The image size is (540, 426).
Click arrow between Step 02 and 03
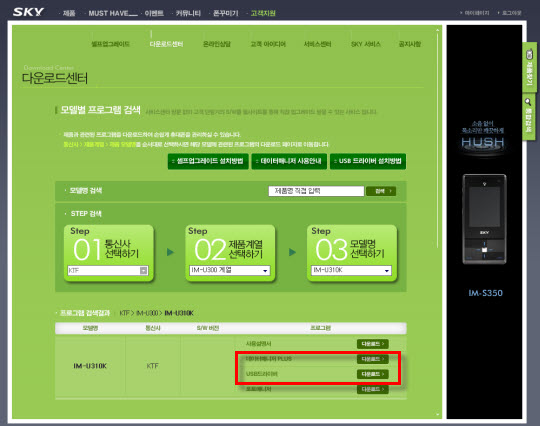click(x=292, y=252)
